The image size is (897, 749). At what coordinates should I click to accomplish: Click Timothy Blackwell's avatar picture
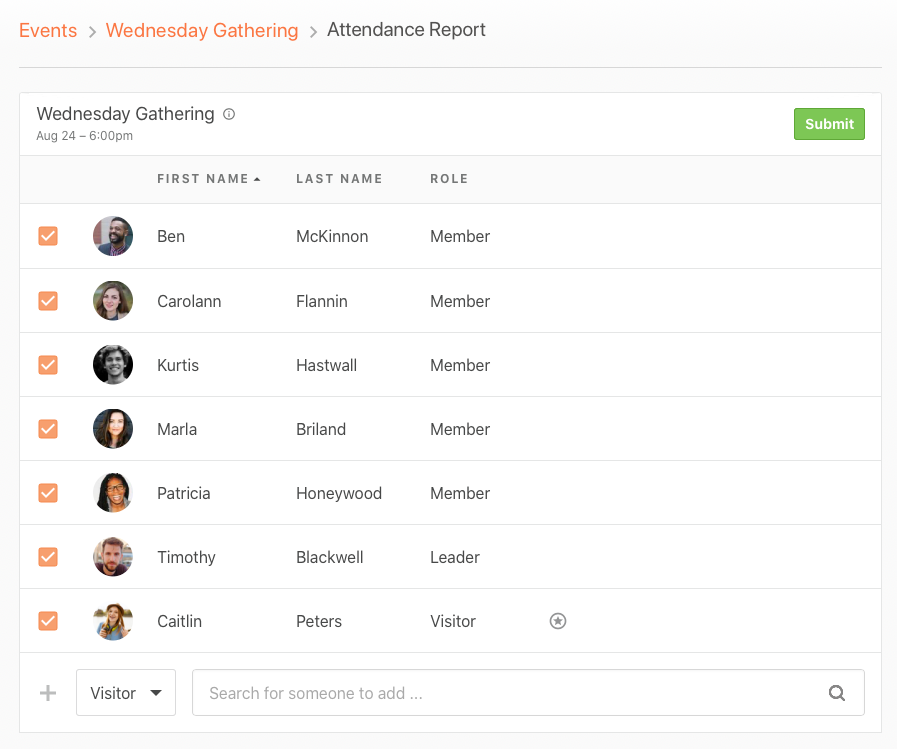(x=113, y=557)
